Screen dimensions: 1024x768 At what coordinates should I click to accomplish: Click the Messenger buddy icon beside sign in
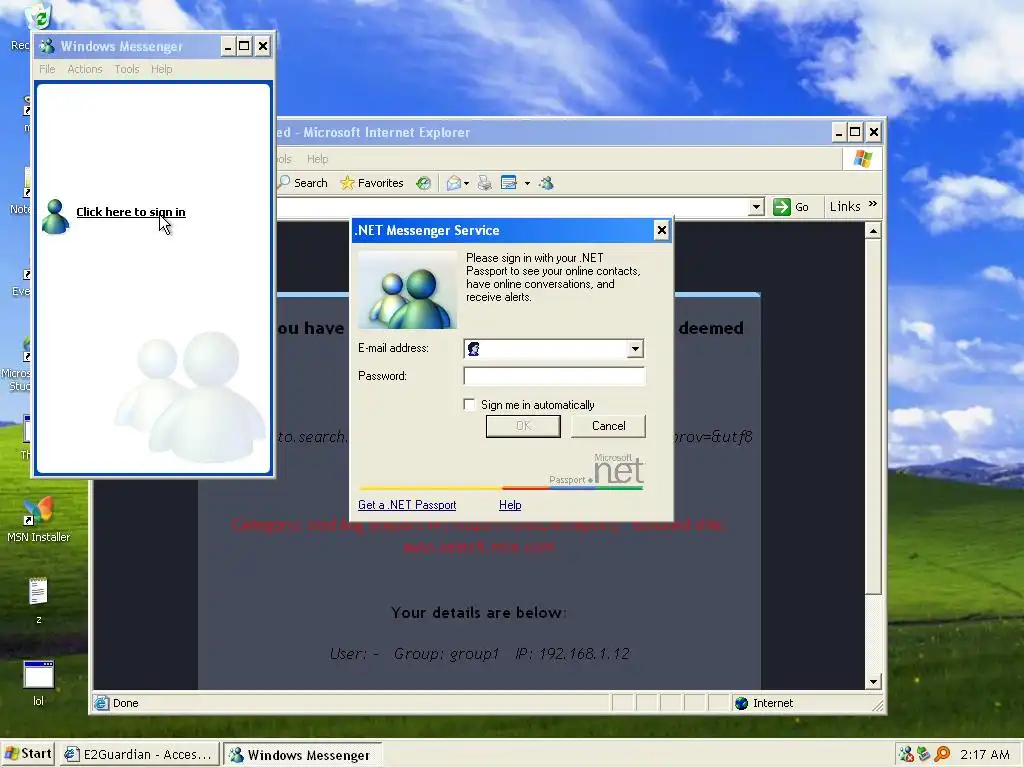pyautogui.click(x=56, y=216)
